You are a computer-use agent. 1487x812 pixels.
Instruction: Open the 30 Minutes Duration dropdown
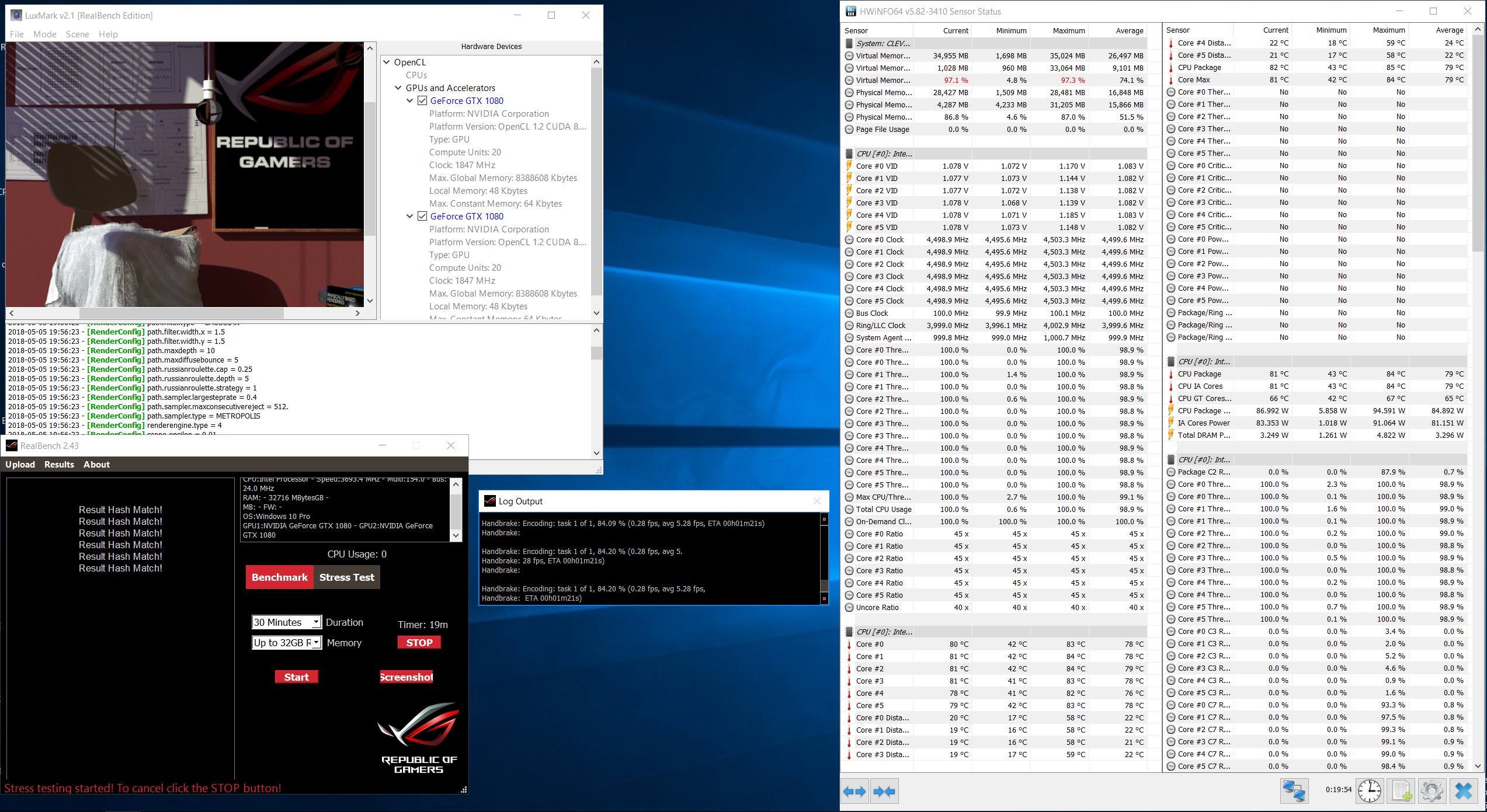point(316,622)
